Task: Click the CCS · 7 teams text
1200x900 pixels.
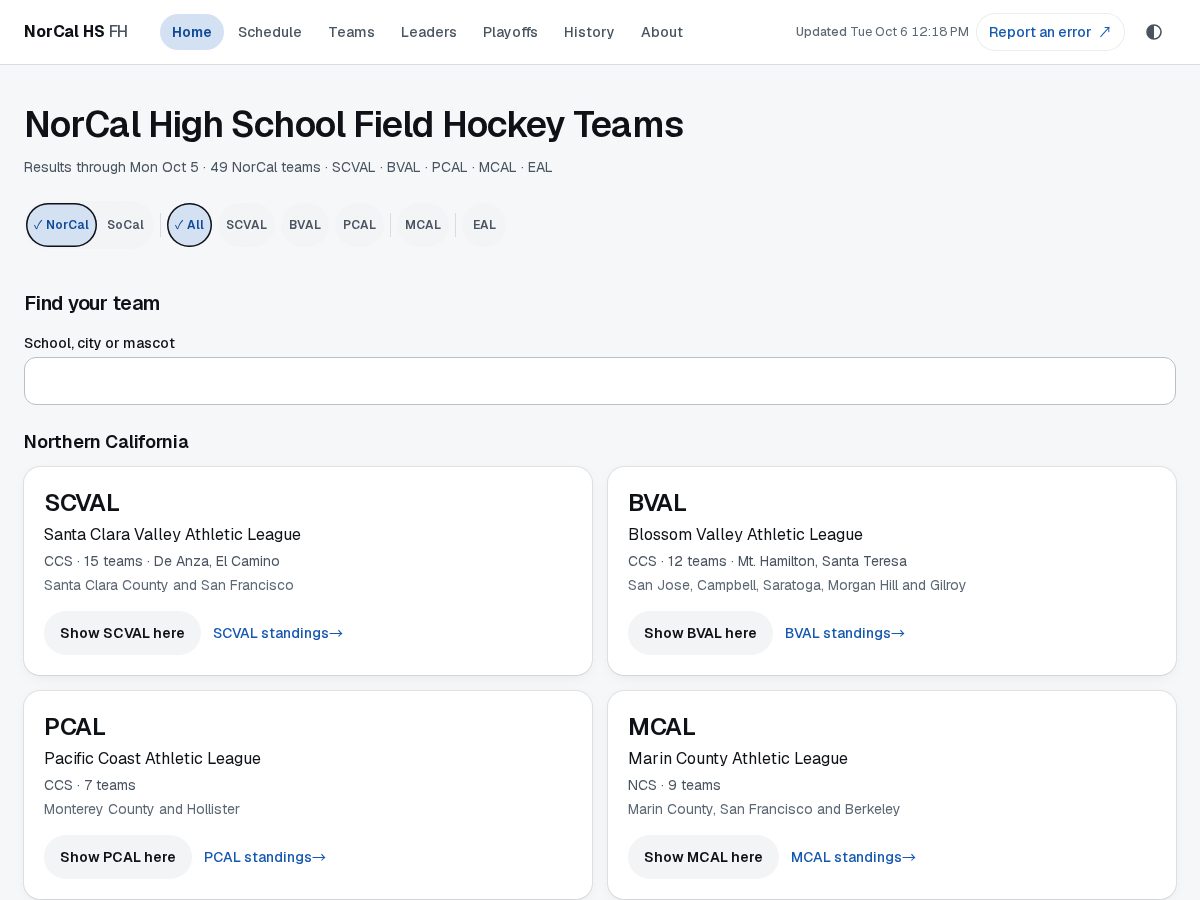Action: (x=90, y=785)
